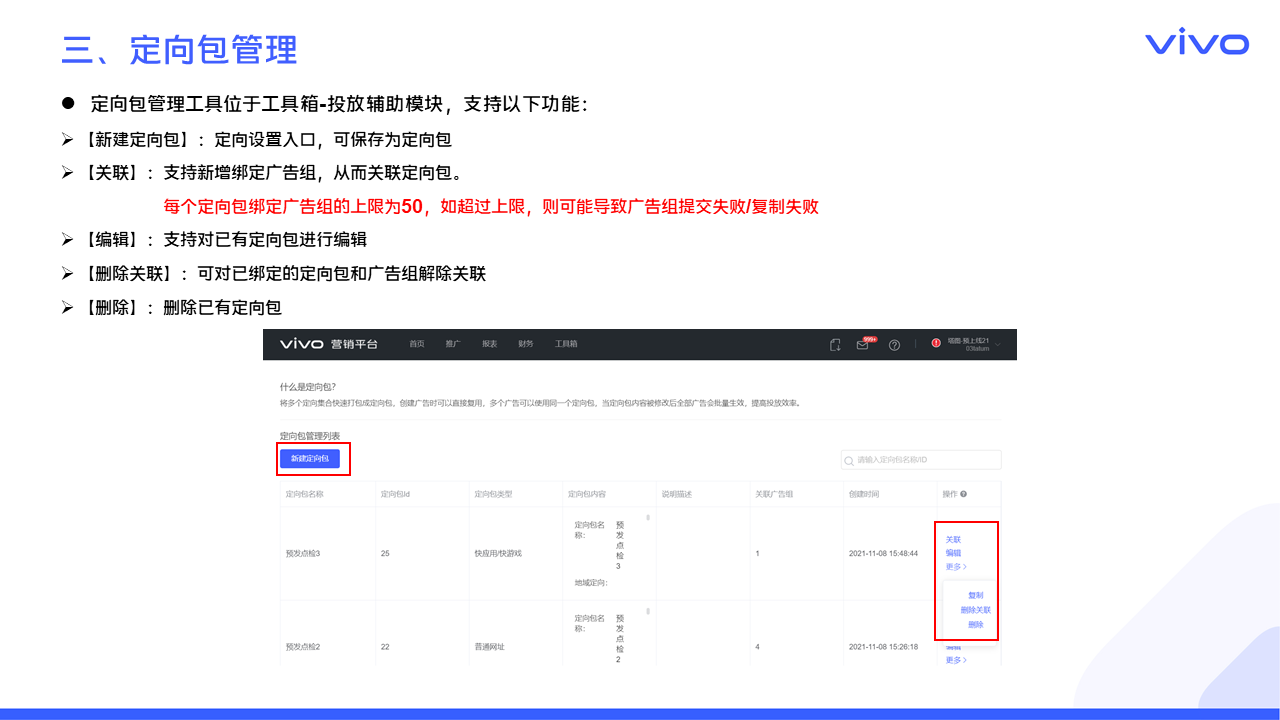Click the vivo 营销平台 logo

[328, 344]
